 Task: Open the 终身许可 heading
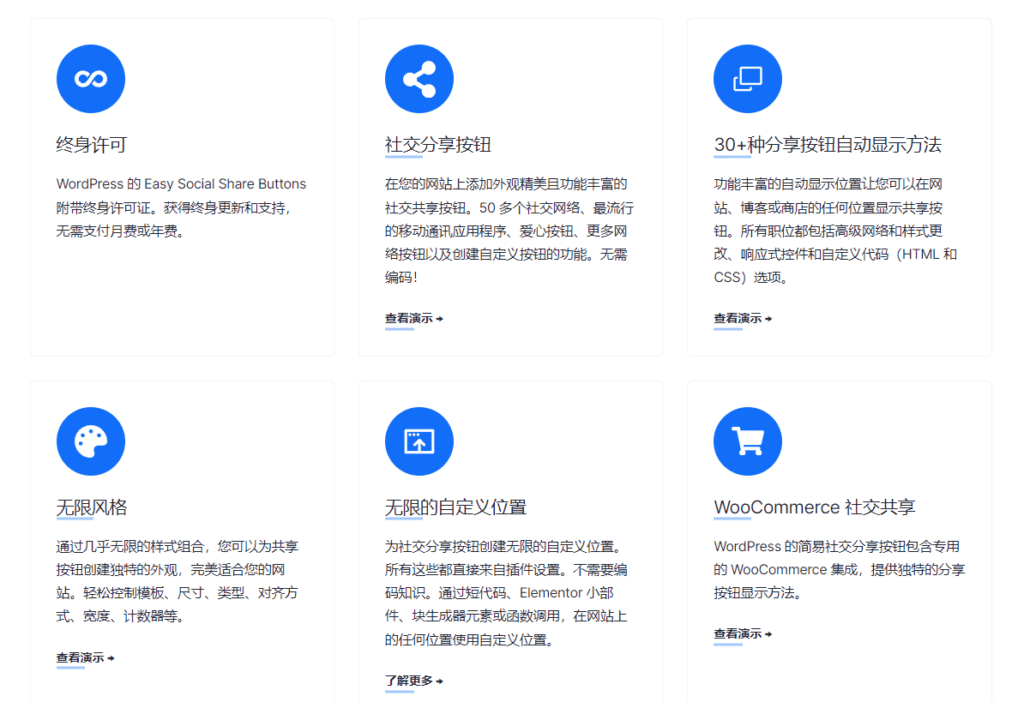pos(91,145)
